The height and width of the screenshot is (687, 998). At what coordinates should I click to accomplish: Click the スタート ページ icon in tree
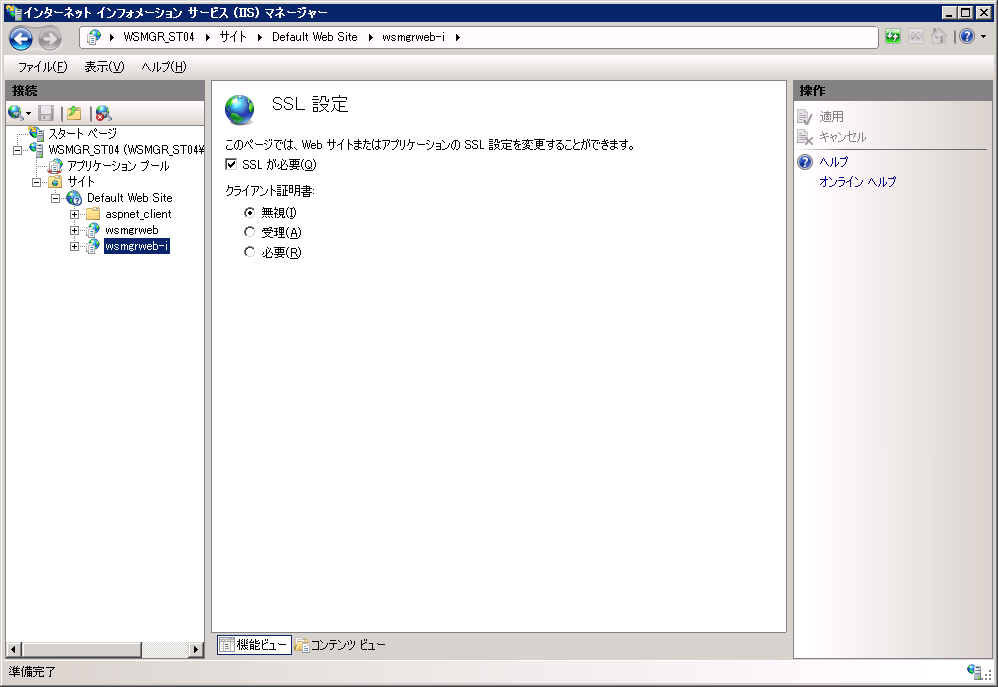(36, 133)
